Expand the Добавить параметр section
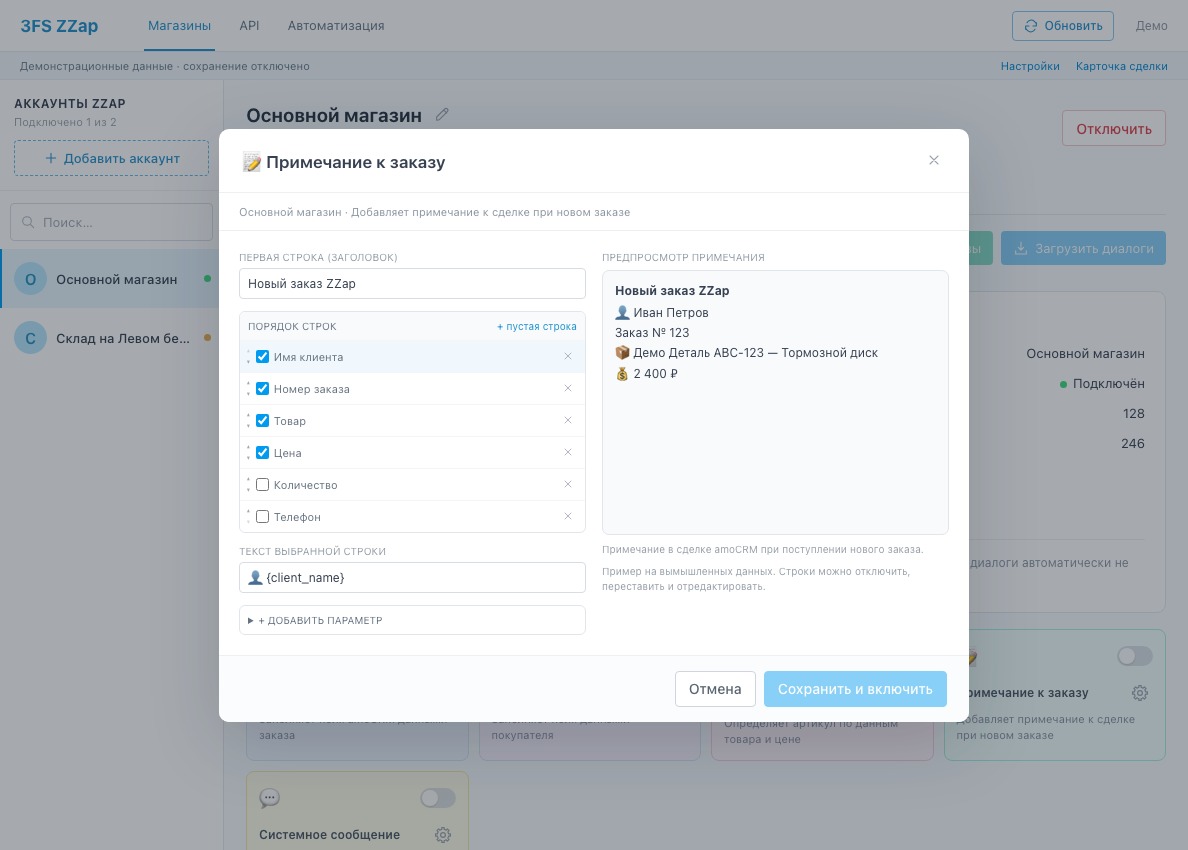Screen dimensions: 1188x850 coord(412,620)
